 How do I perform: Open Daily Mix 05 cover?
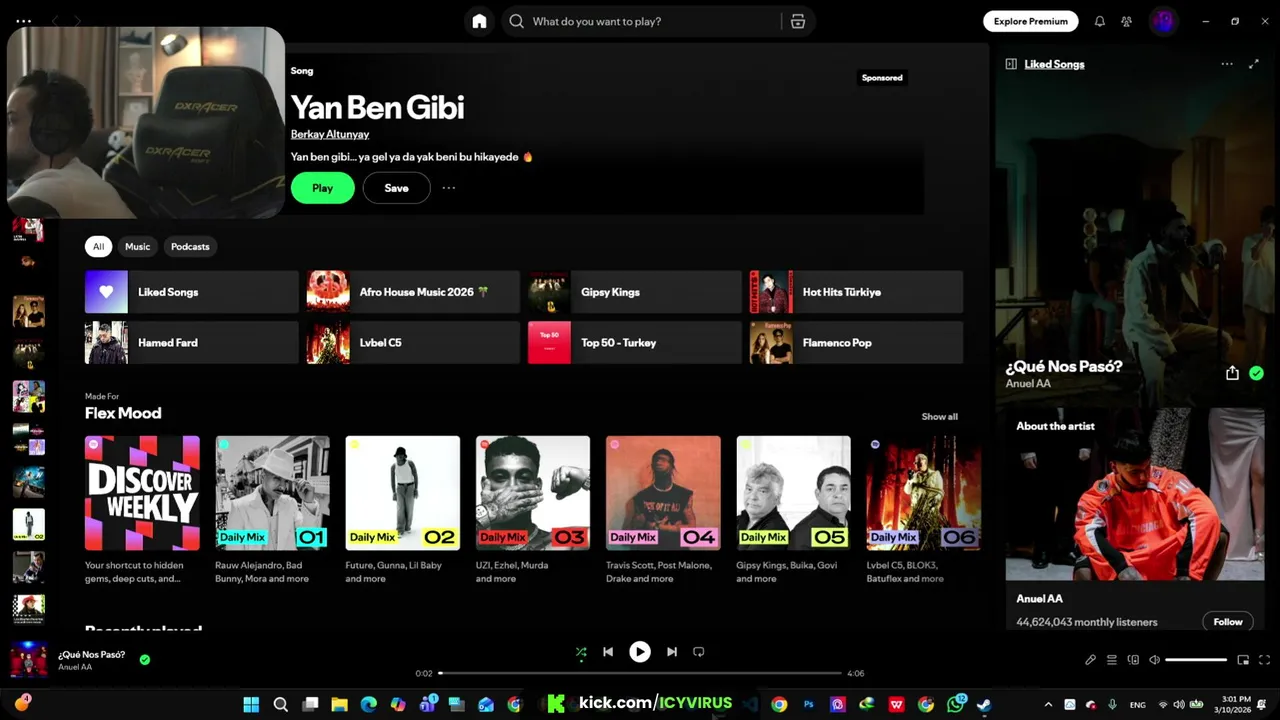click(x=794, y=493)
